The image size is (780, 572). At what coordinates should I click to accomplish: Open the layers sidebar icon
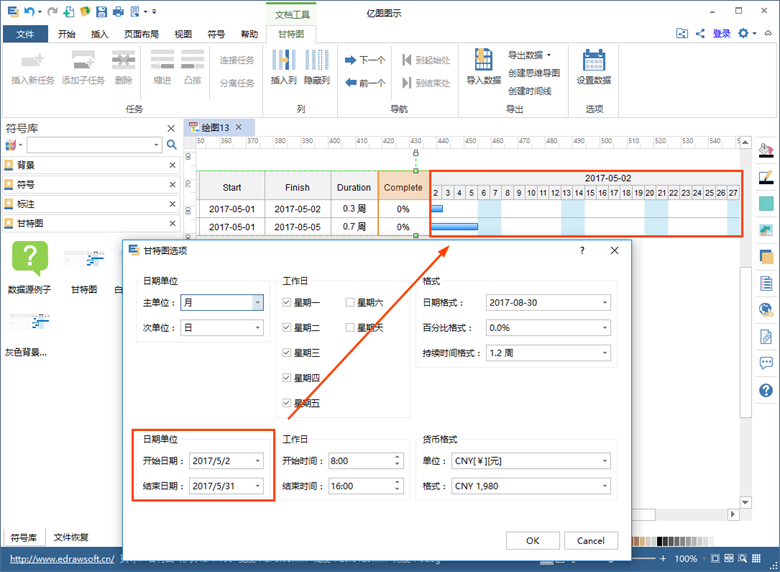[766, 257]
